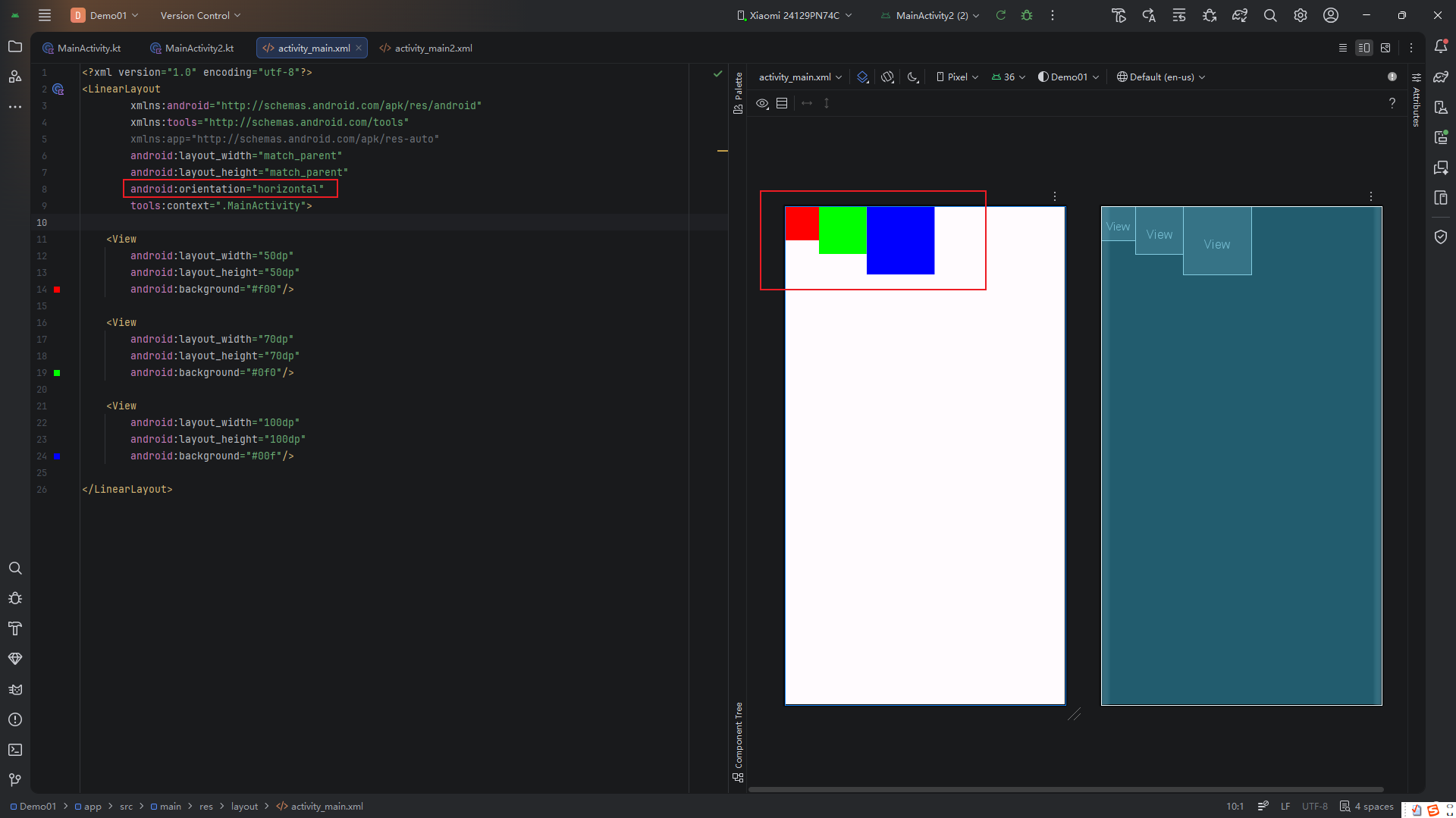This screenshot has height=818, width=1456.
Task: Open the Git version control tool icon
Action: point(15,780)
